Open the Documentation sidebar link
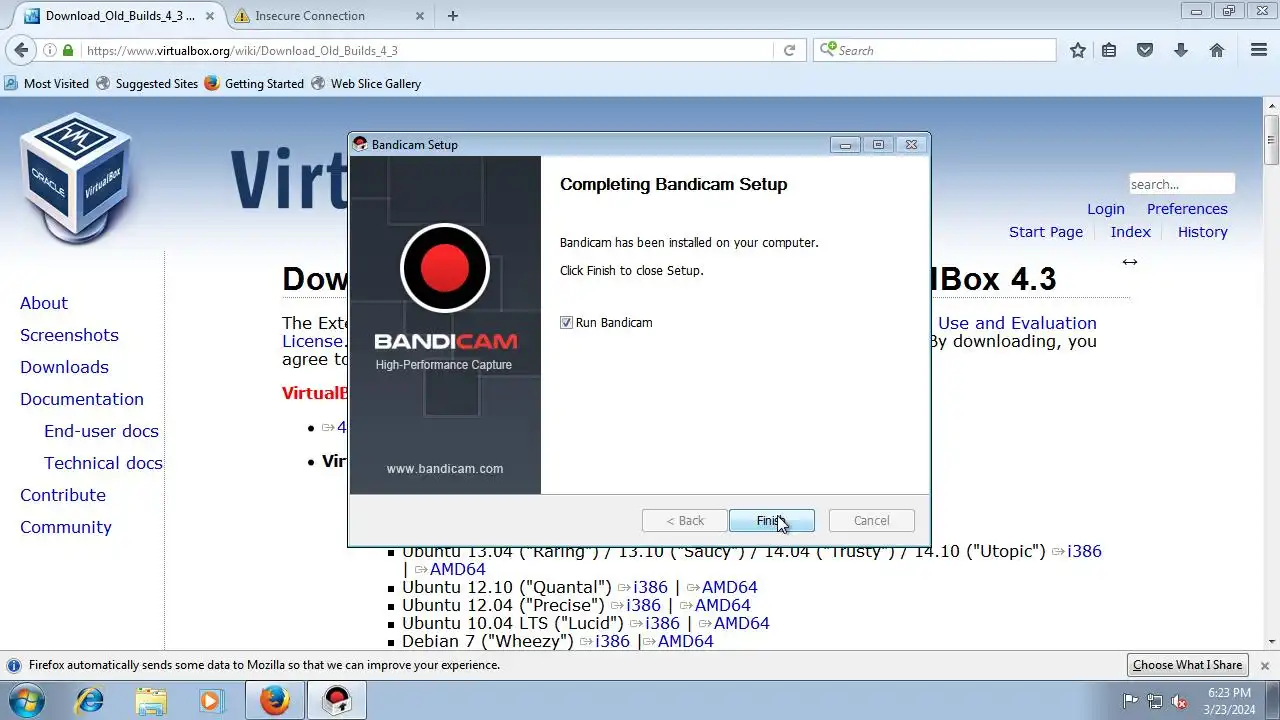The height and width of the screenshot is (720, 1280). click(82, 399)
